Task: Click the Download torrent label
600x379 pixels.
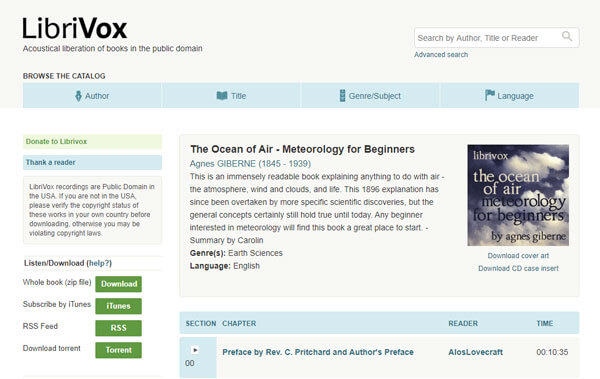Action: (52, 348)
